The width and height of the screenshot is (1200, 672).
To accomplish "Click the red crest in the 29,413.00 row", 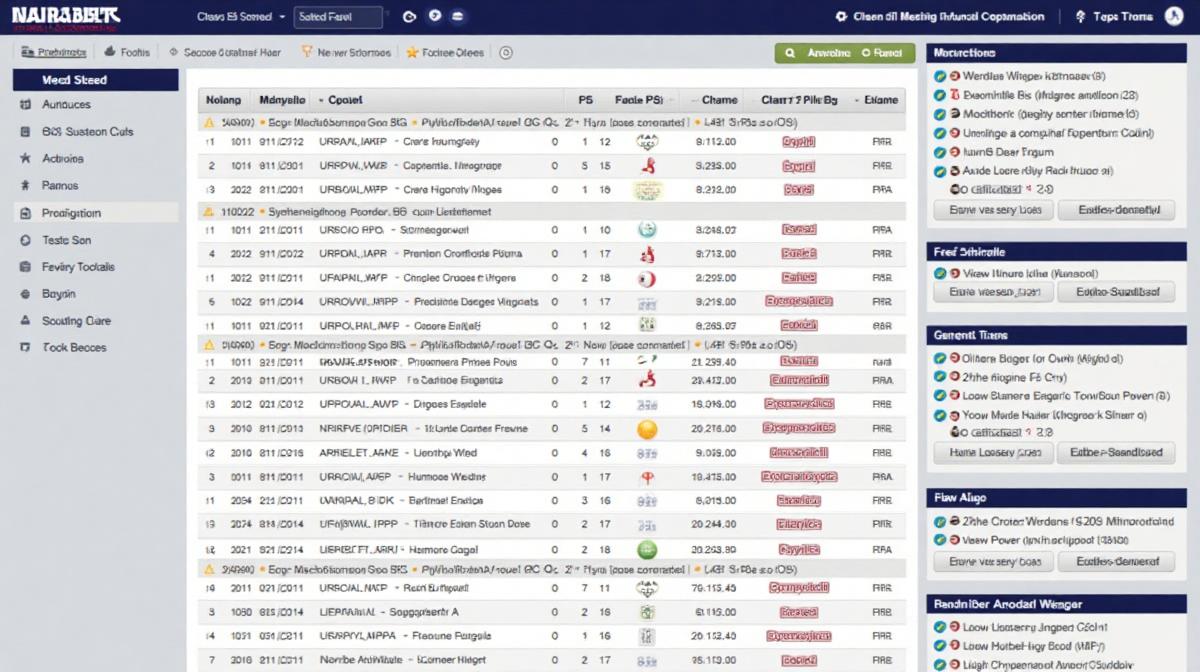I will [x=646, y=380].
